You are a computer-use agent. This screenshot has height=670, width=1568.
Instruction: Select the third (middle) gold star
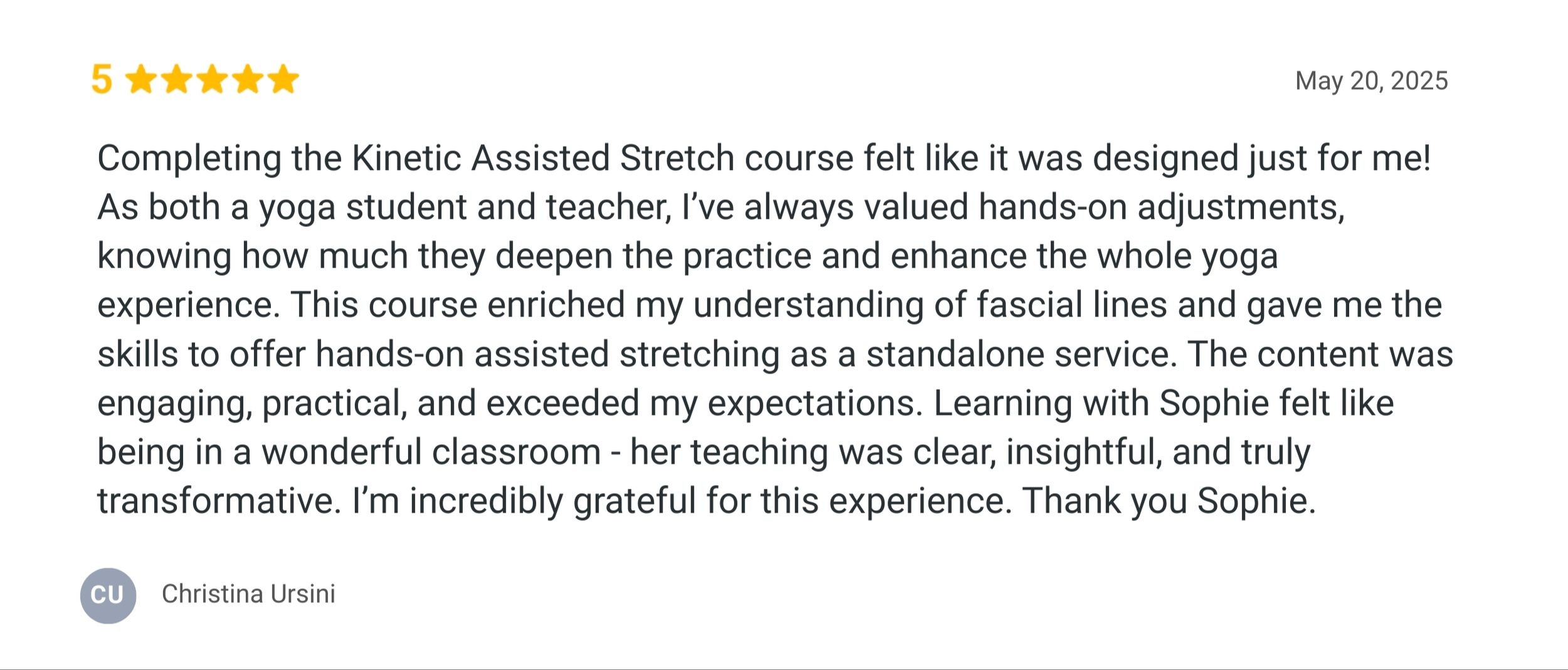[x=213, y=79]
